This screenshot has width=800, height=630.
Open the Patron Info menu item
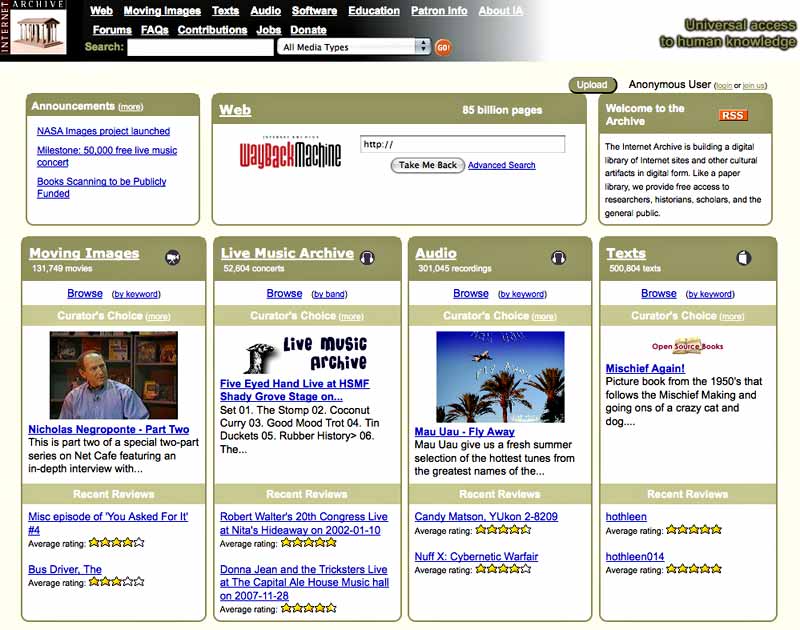tap(439, 11)
